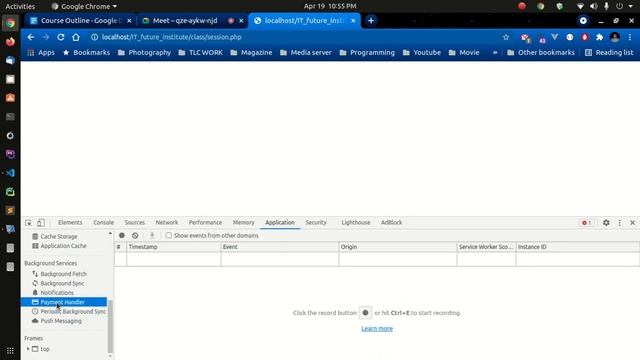
Task: Click the DevTools sidebar vertical scrollbar
Action: [x=110, y=327]
